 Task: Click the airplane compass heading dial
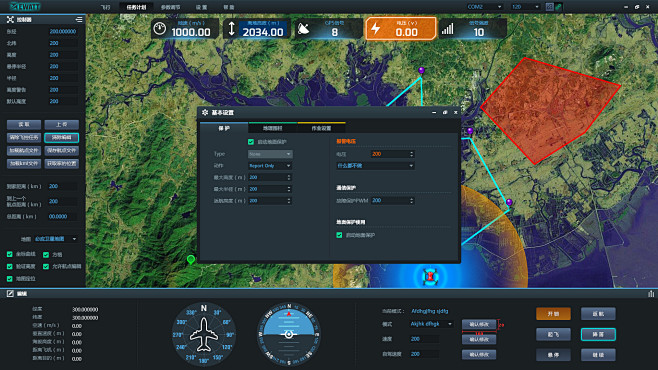click(204, 334)
